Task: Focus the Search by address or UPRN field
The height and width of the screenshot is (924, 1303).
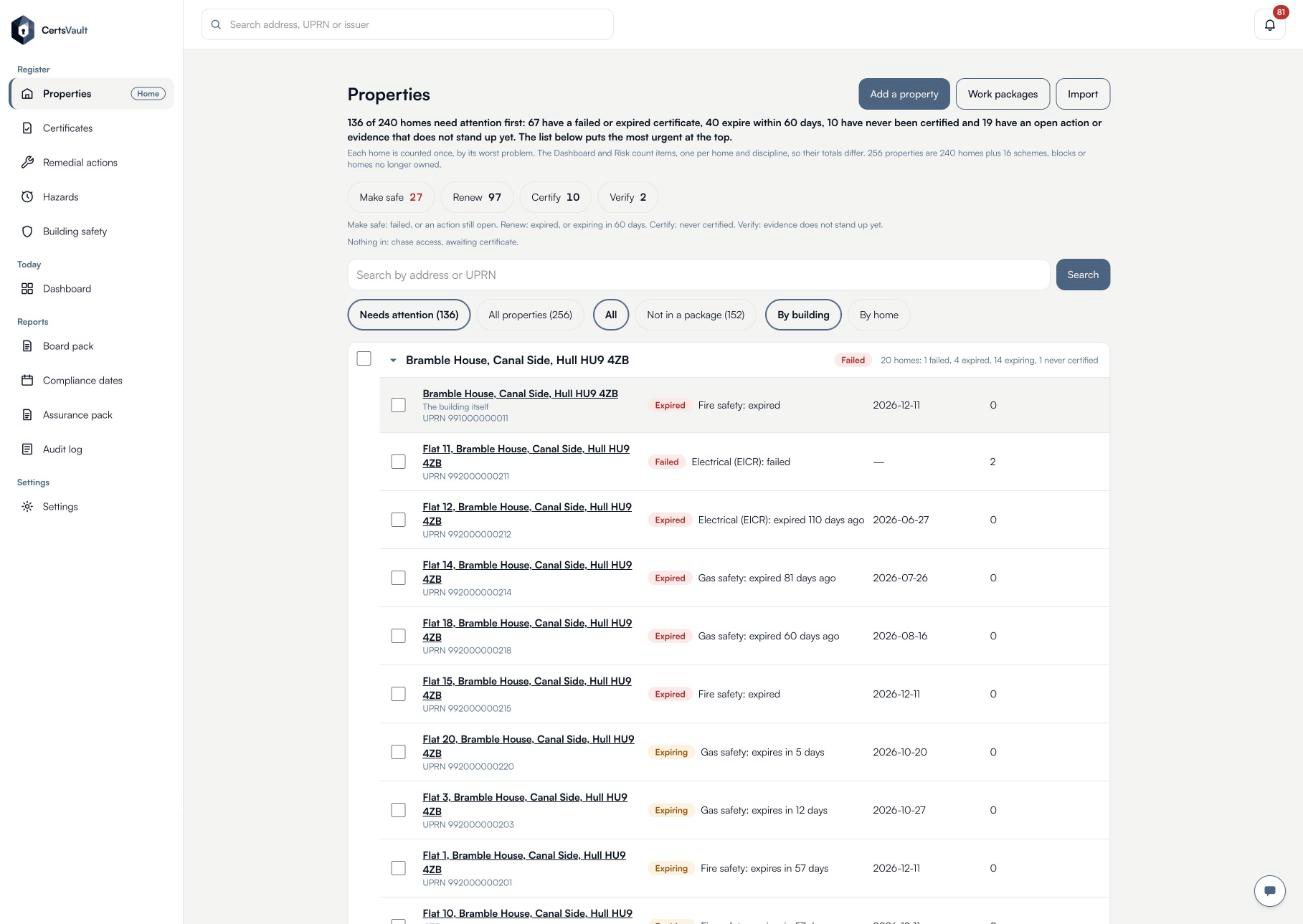Action: [x=699, y=275]
